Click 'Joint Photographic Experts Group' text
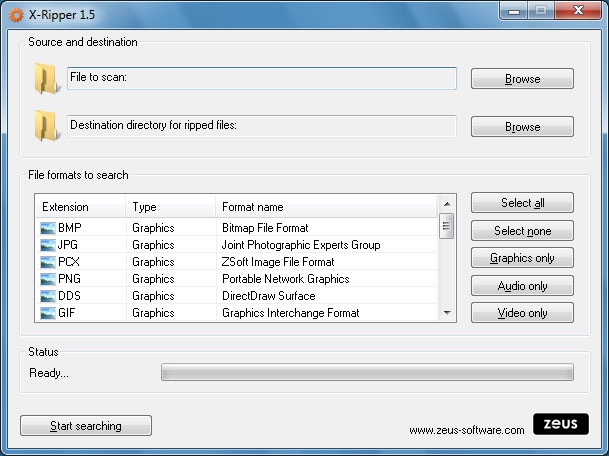This screenshot has height=456, width=609. point(301,245)
